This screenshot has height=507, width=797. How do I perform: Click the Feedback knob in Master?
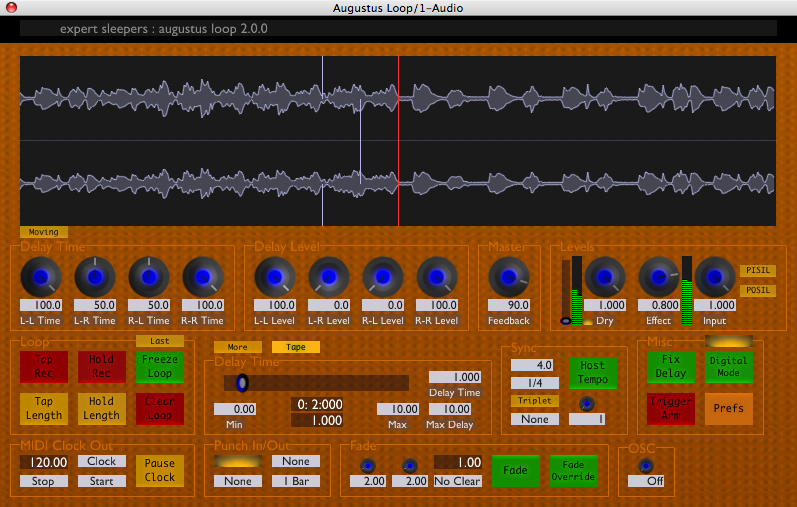coord(508,277)
